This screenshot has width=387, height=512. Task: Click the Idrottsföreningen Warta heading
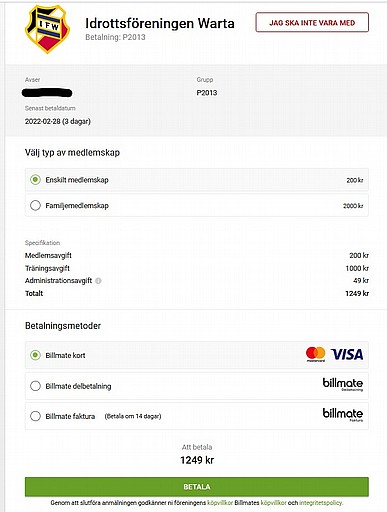point(160,23)
